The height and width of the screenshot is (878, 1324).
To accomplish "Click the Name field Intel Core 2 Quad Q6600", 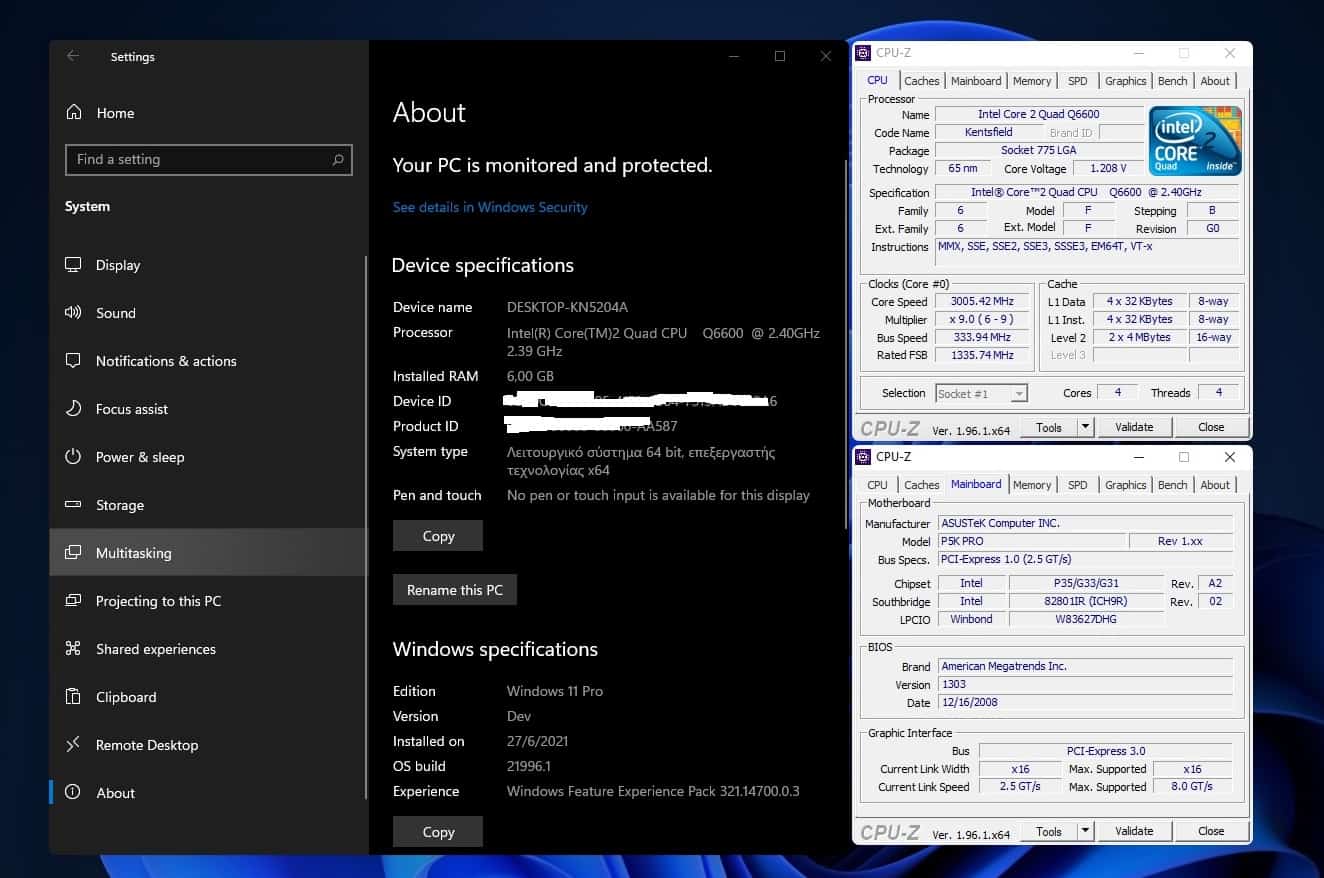I will pyautogui.click(x=1040, y=114).
